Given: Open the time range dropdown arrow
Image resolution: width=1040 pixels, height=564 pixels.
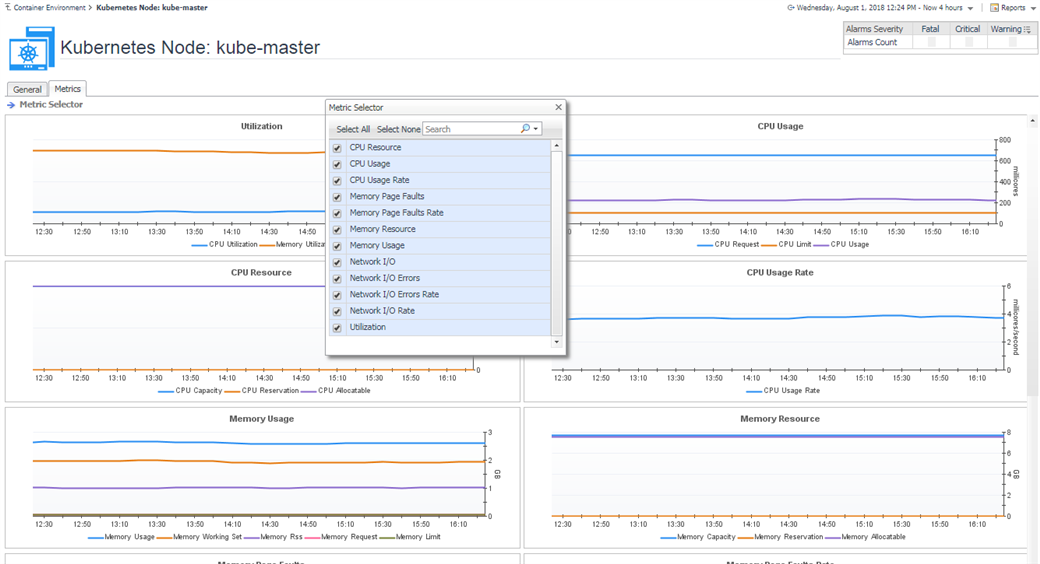Looking at the screenshot, I should point(970,9).
